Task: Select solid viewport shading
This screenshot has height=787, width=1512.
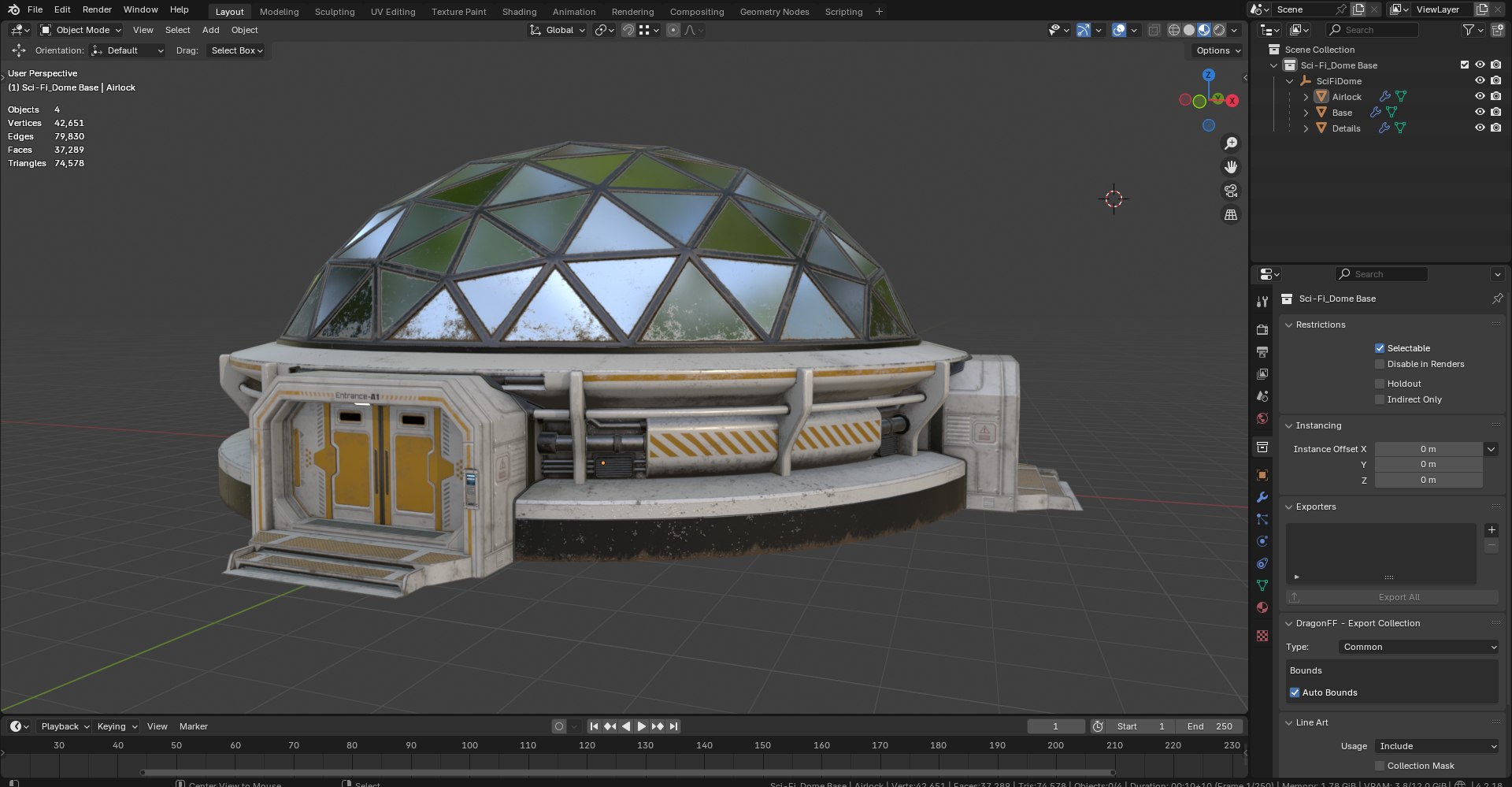Action: coord(1189,30)
